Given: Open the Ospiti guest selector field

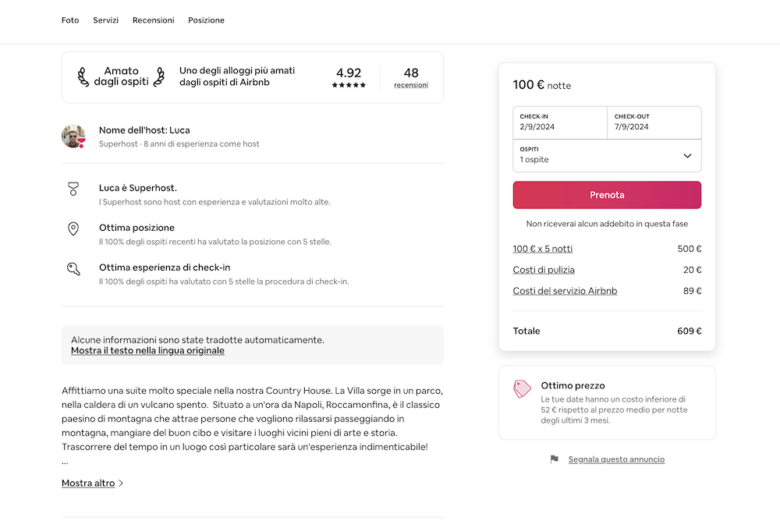Looking at the screenshot, I should pyautogui.click(x=607, y=156).
